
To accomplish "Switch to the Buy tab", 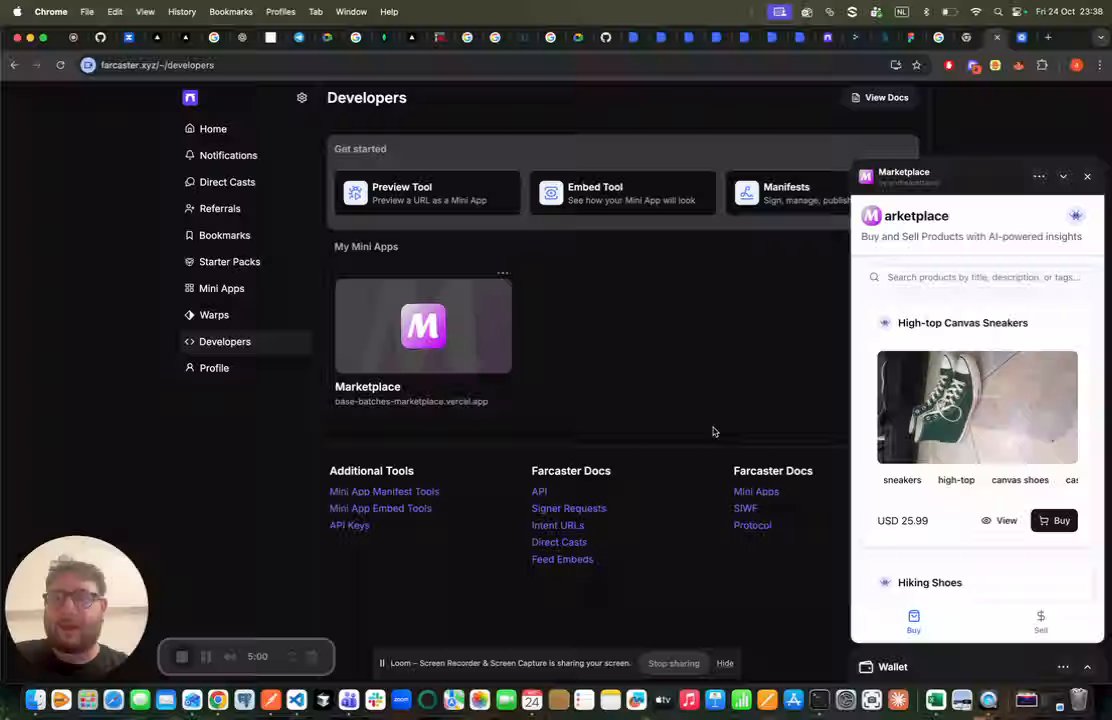I will 913,621.
